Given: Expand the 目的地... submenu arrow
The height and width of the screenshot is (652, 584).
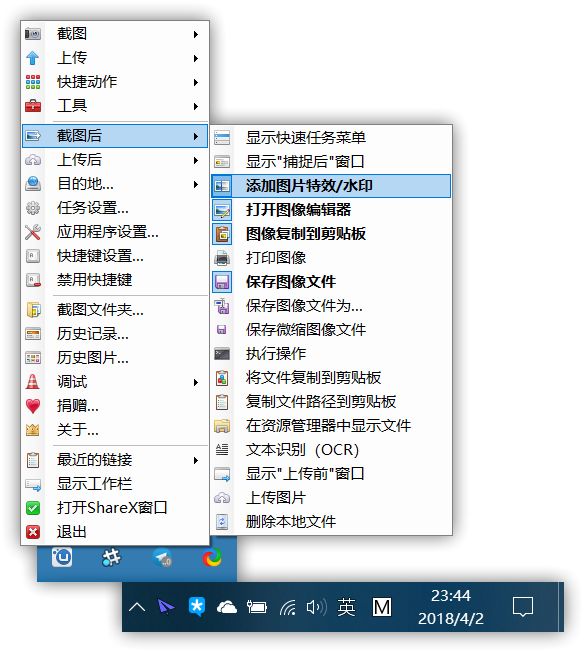Looking at the screenshot, I should coord(195,184).
